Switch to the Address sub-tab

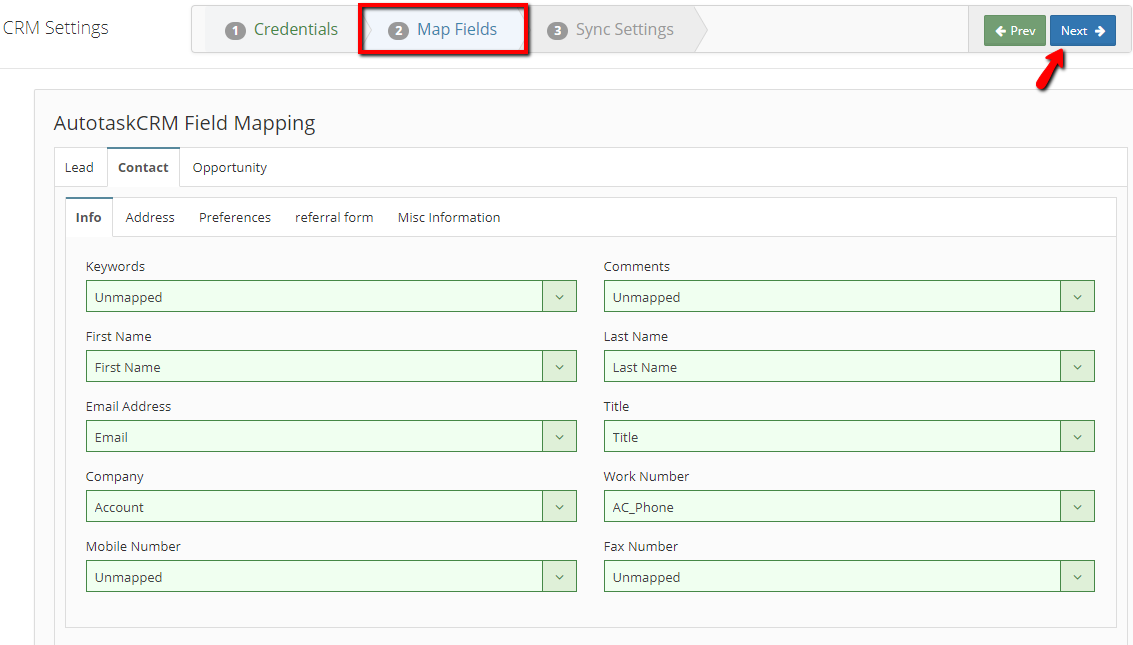coord(150,217)
